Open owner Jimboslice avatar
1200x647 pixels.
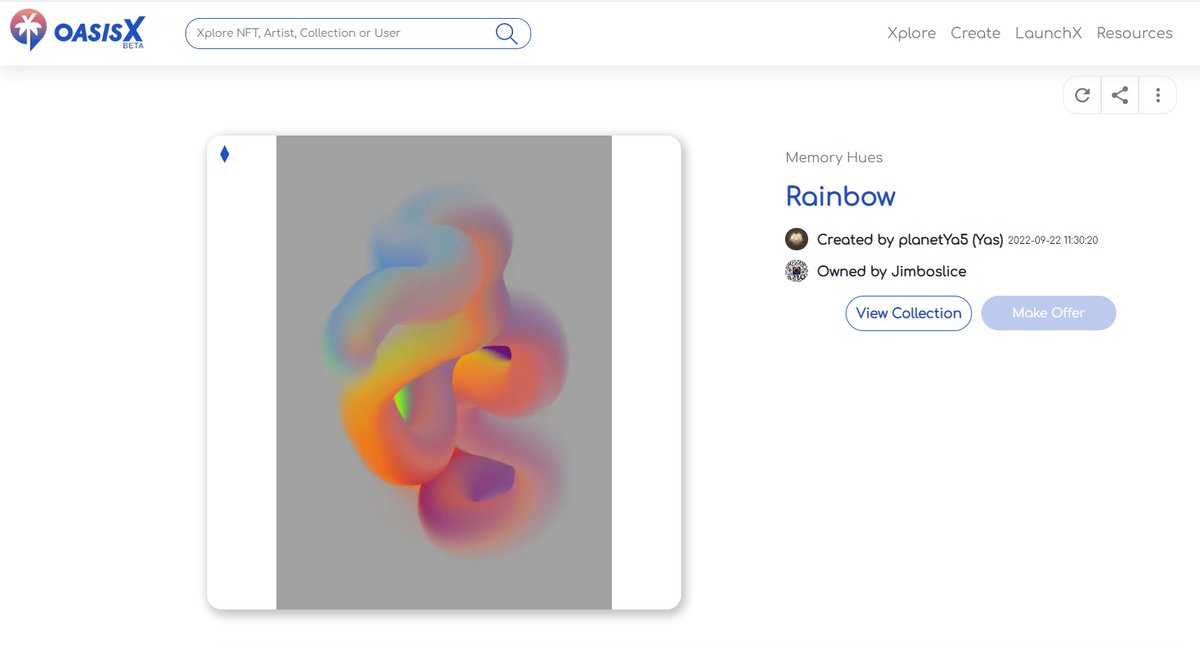pos(797,271)
